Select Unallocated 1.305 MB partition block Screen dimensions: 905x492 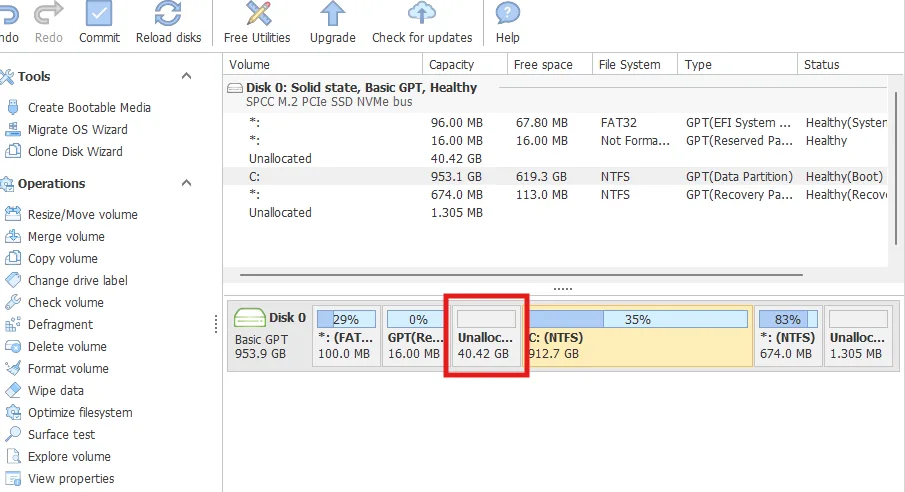pyautogui.click(x=858, y=336)
